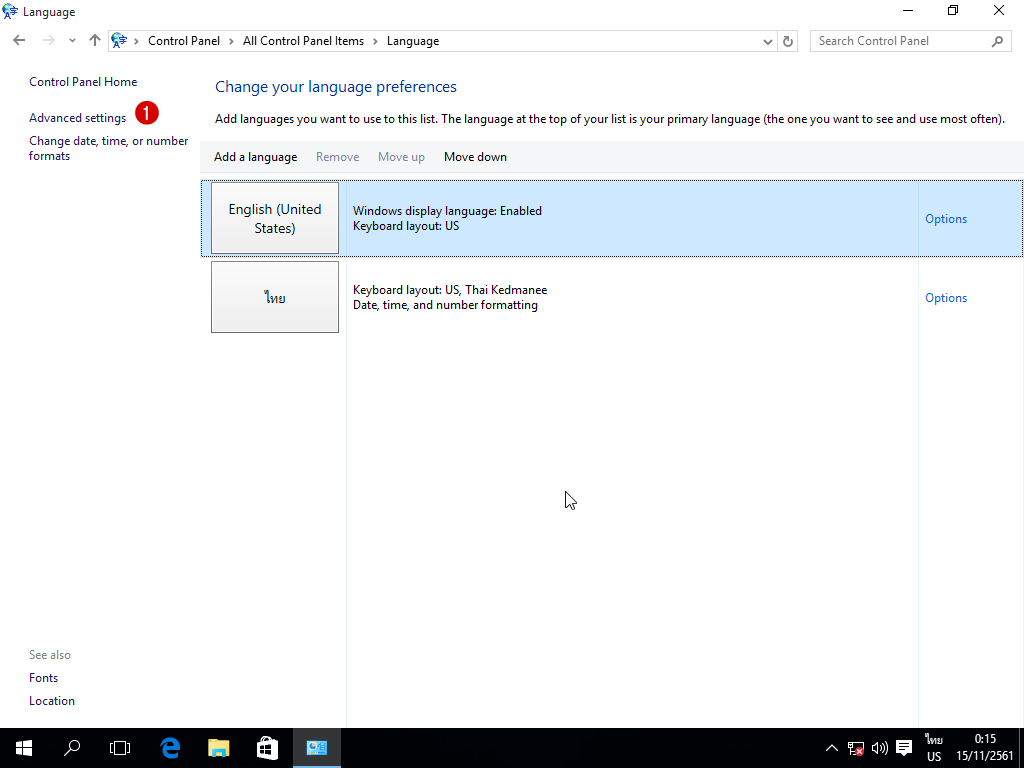Click the Up one level arrow
This screenshot has height=768, width=1024.
[x=95, y=41]
